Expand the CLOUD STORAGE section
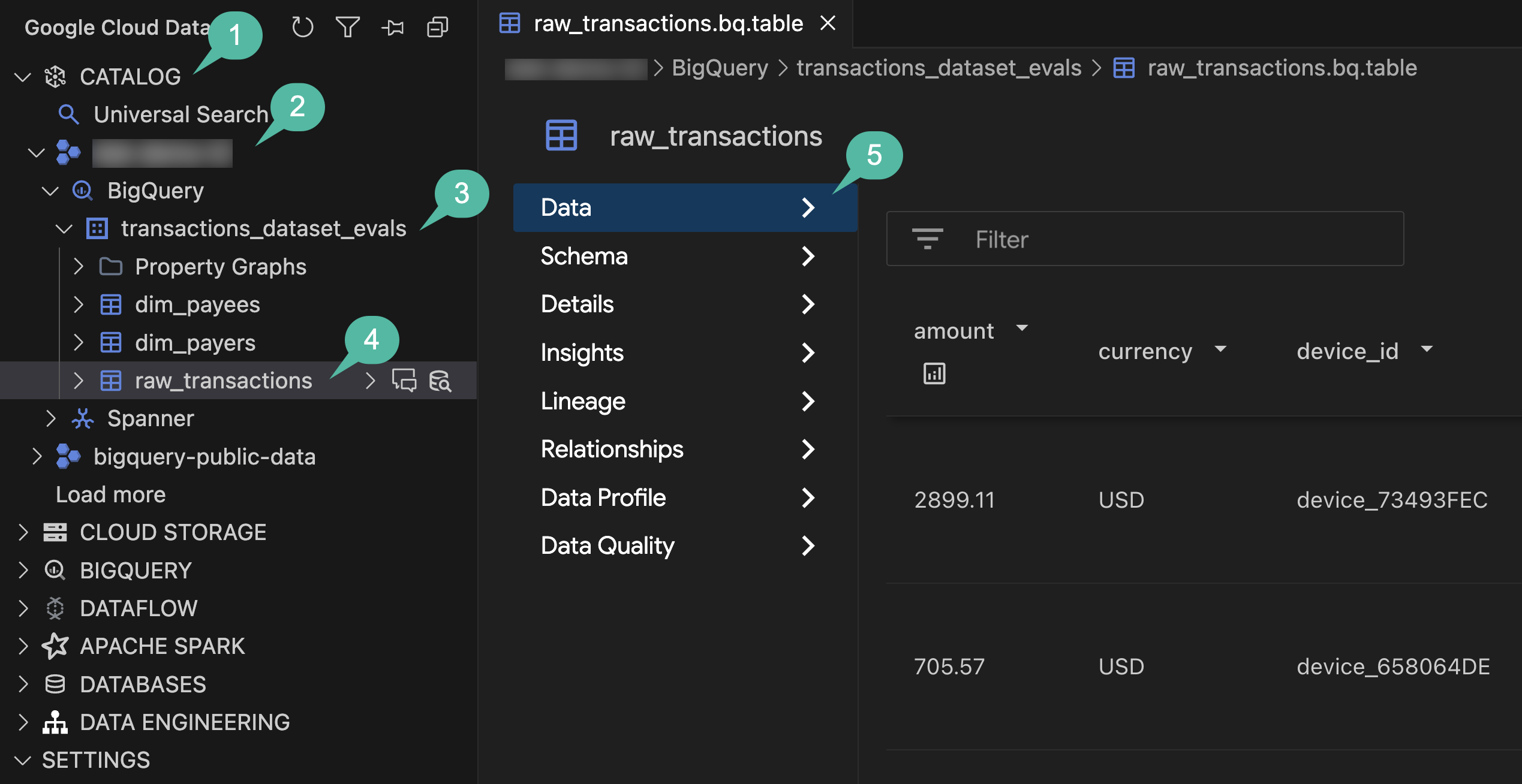The width and height of the screenshot is (1522, 784). click(x=23, y=532)
